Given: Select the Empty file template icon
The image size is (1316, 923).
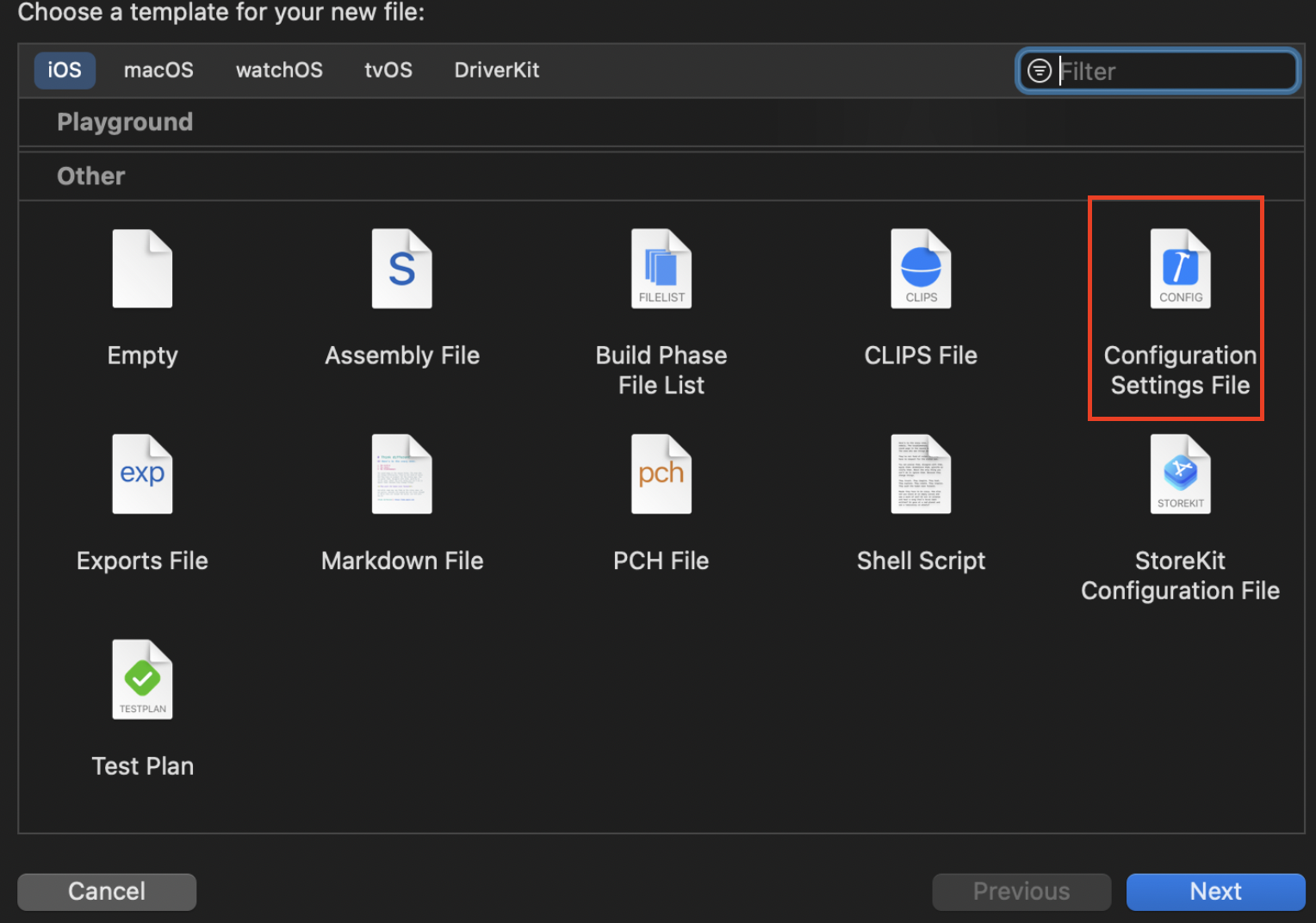Looking at the screenshot, I should point(142,269).
